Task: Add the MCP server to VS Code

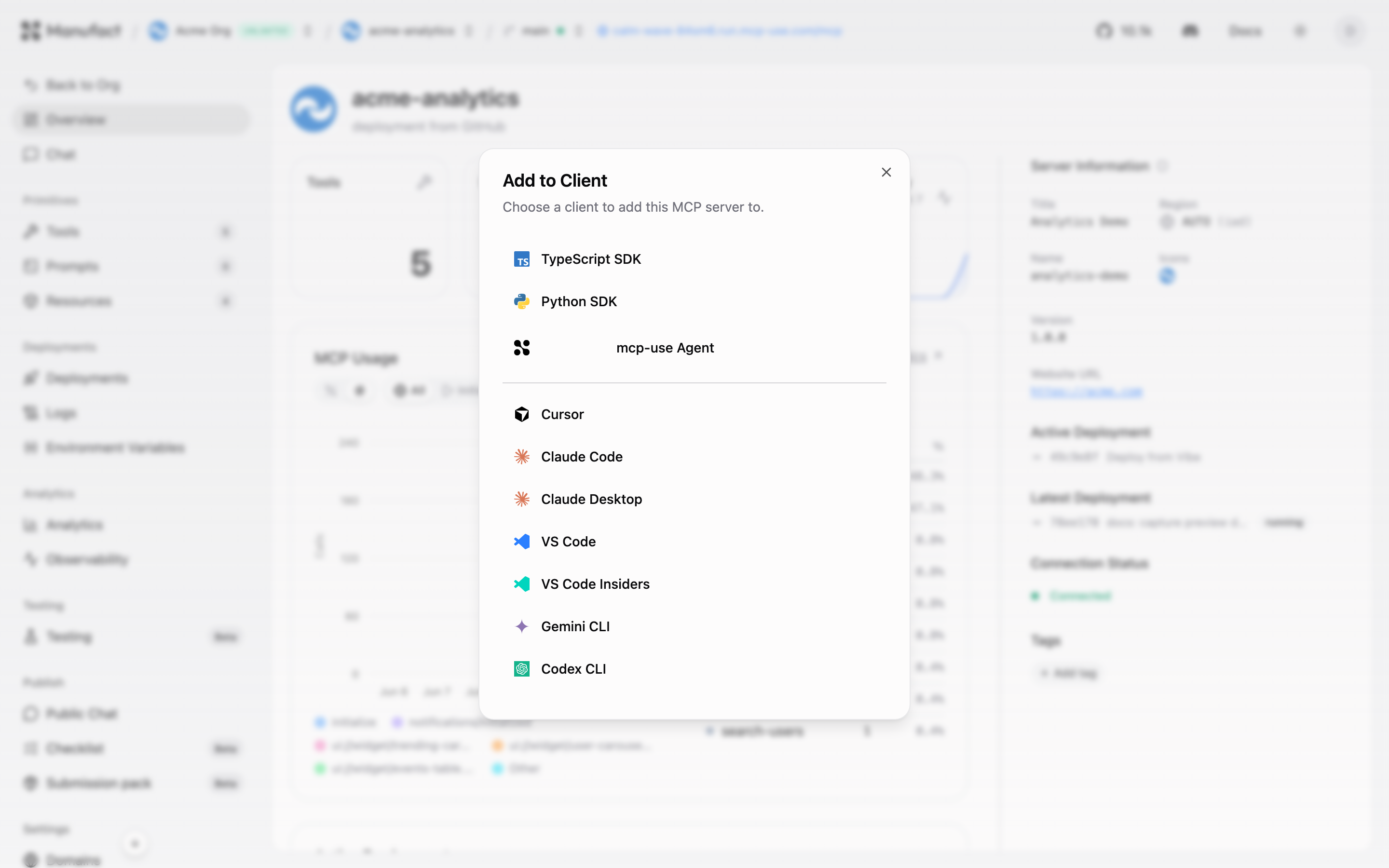Action: (x=694, y=542)
